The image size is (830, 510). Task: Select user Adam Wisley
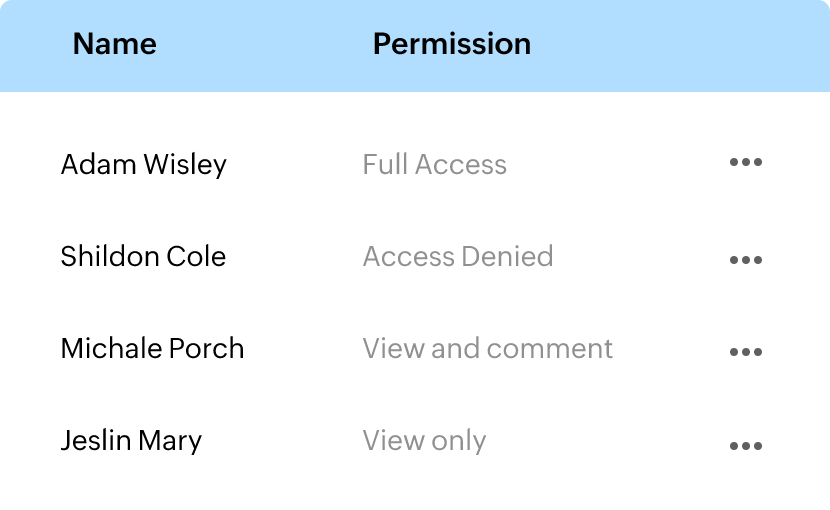(143, 164)
